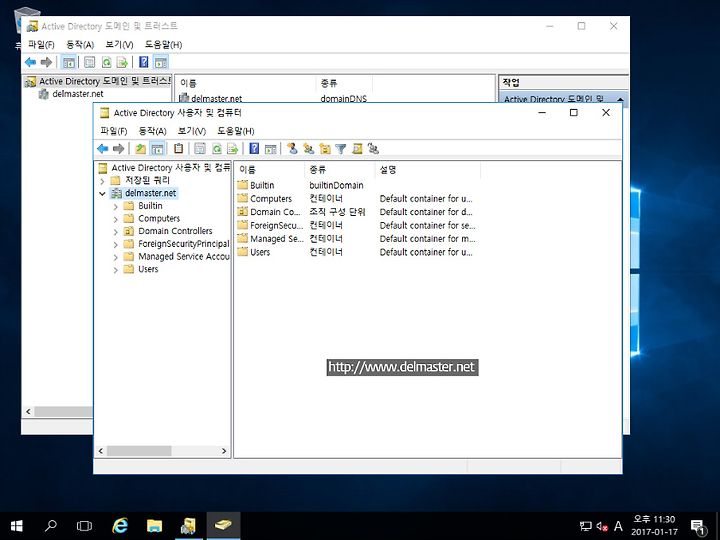Expand the Managed Service Accounts tree node
This screenshot has height=540, width=720.
point(116,257)
